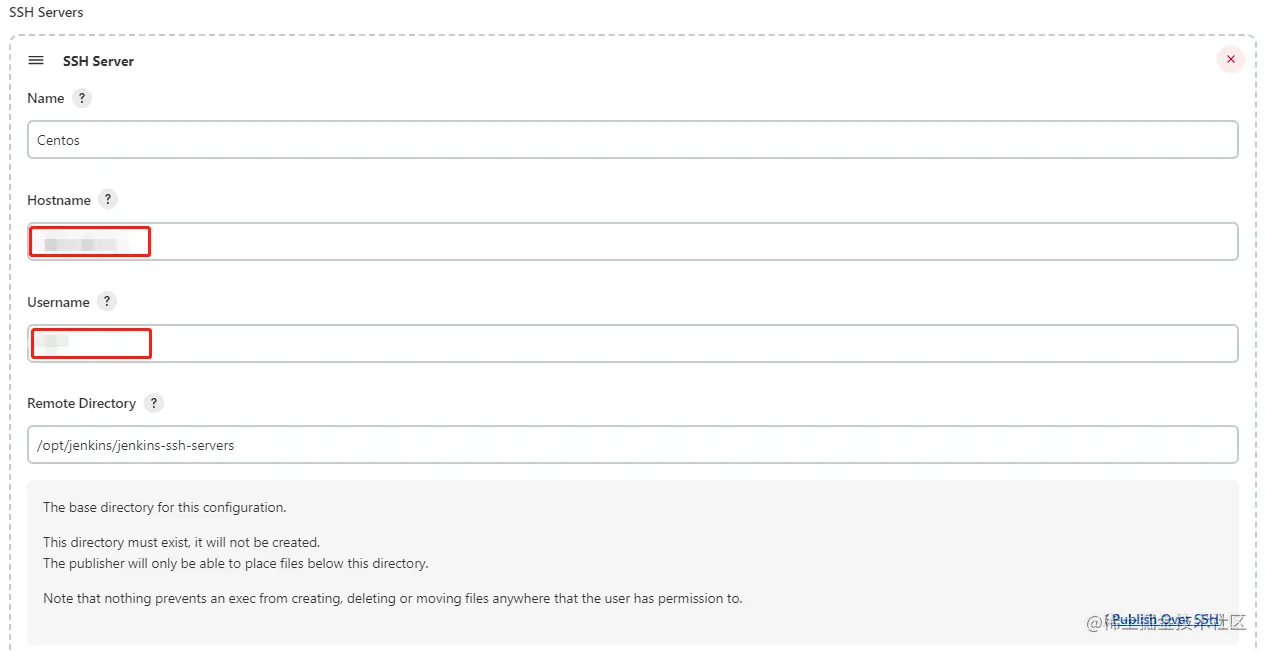
Task: Focus the Remote Directory path field
Action: pyautogui.click(x=632, y=445)
